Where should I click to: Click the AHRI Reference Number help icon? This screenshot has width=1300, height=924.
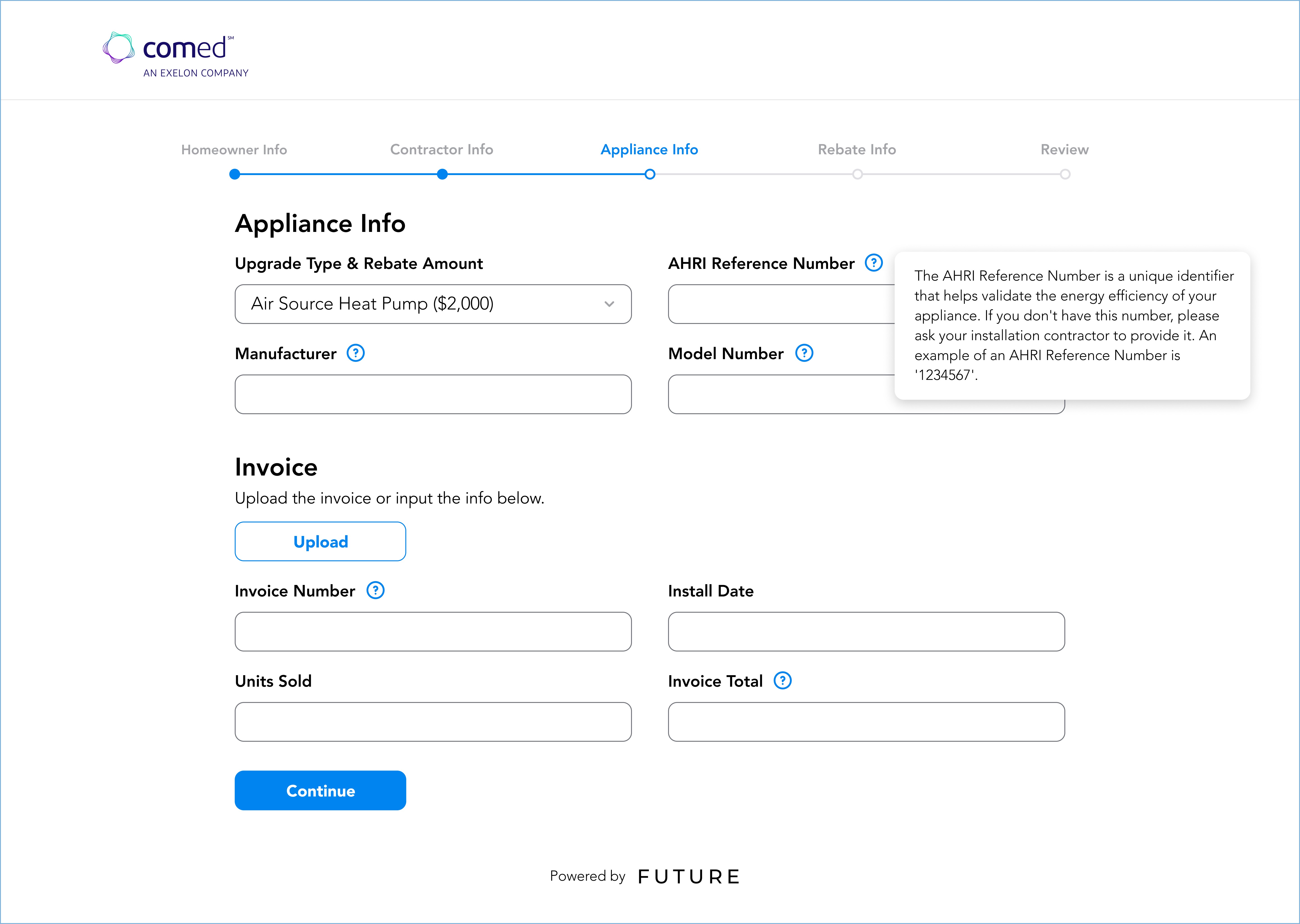[873, 263]
